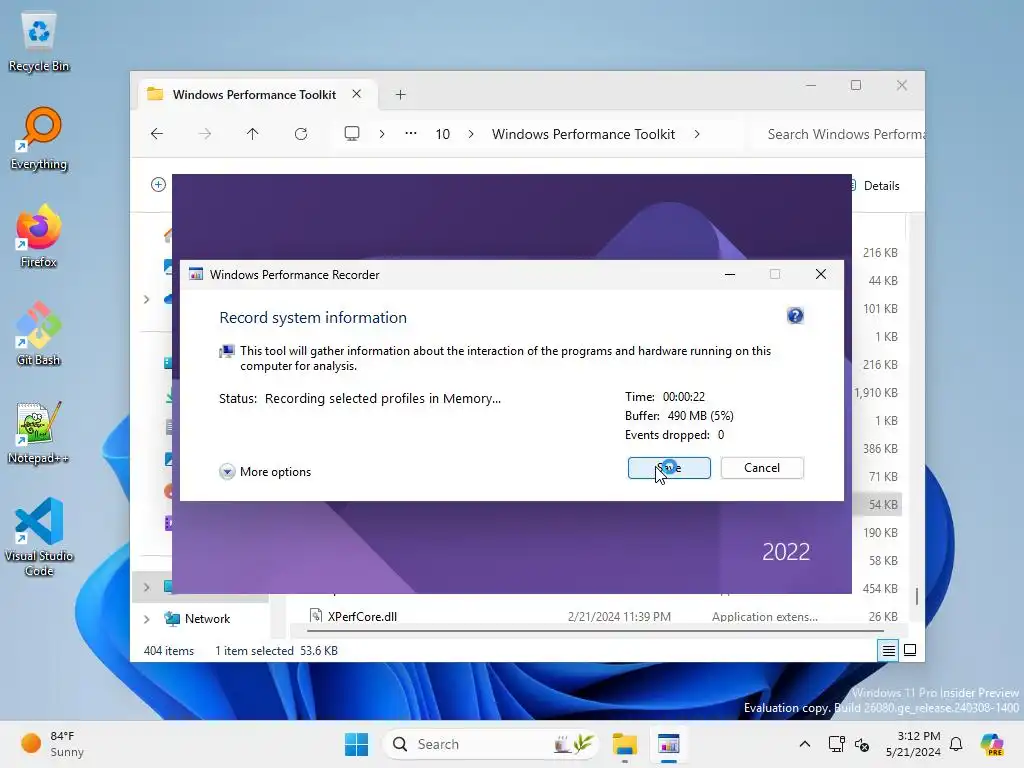The image size is (1024, 768).
Task: Select the 54 KB highlighted file row
Action: point(877,504)
